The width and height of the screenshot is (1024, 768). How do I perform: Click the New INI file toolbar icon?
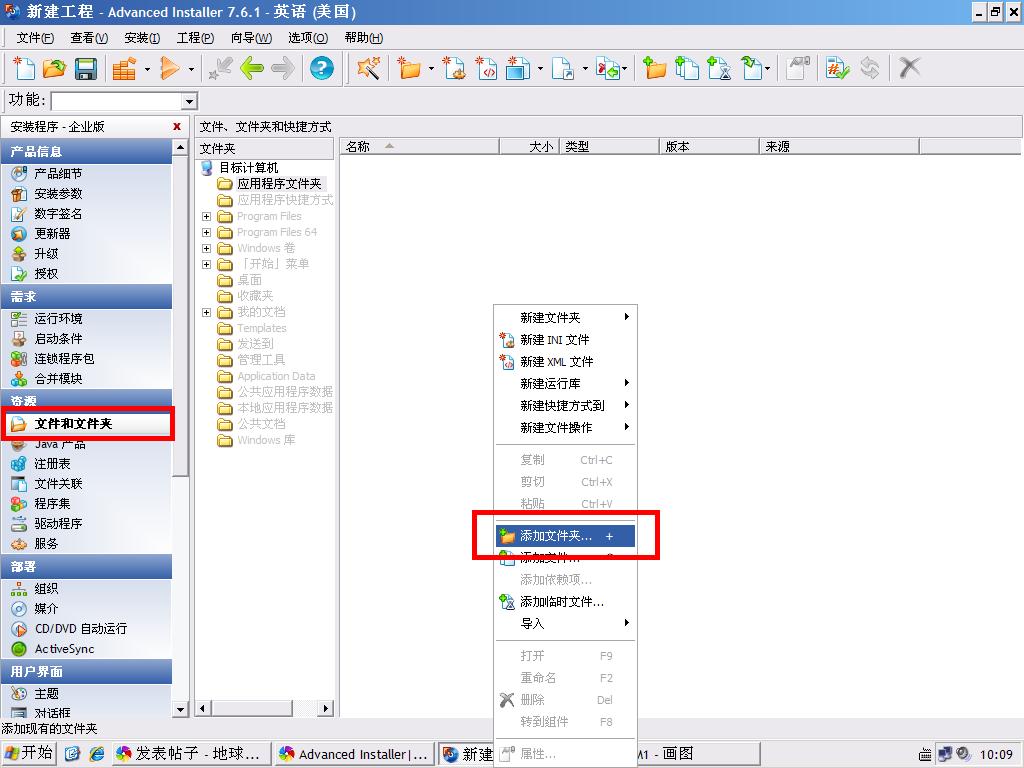click(455, 68)
